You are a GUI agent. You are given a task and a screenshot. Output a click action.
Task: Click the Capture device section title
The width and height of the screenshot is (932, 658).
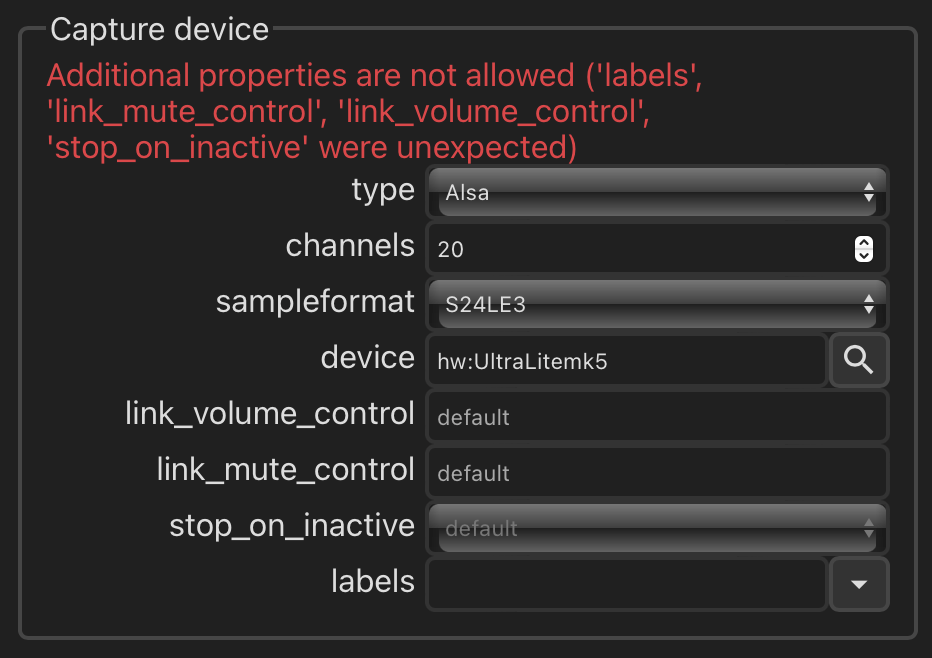pos(159,29)
